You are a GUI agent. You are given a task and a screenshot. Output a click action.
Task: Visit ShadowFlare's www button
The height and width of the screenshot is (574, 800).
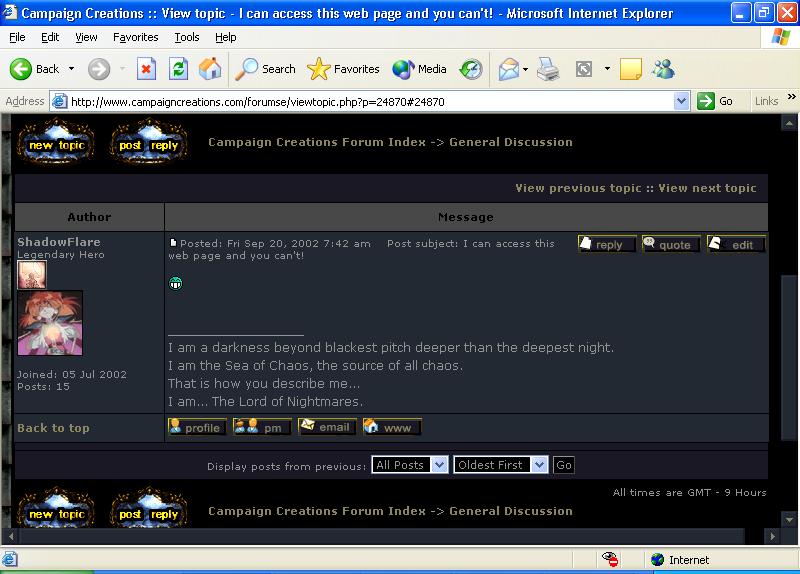(x=392, y=427)
